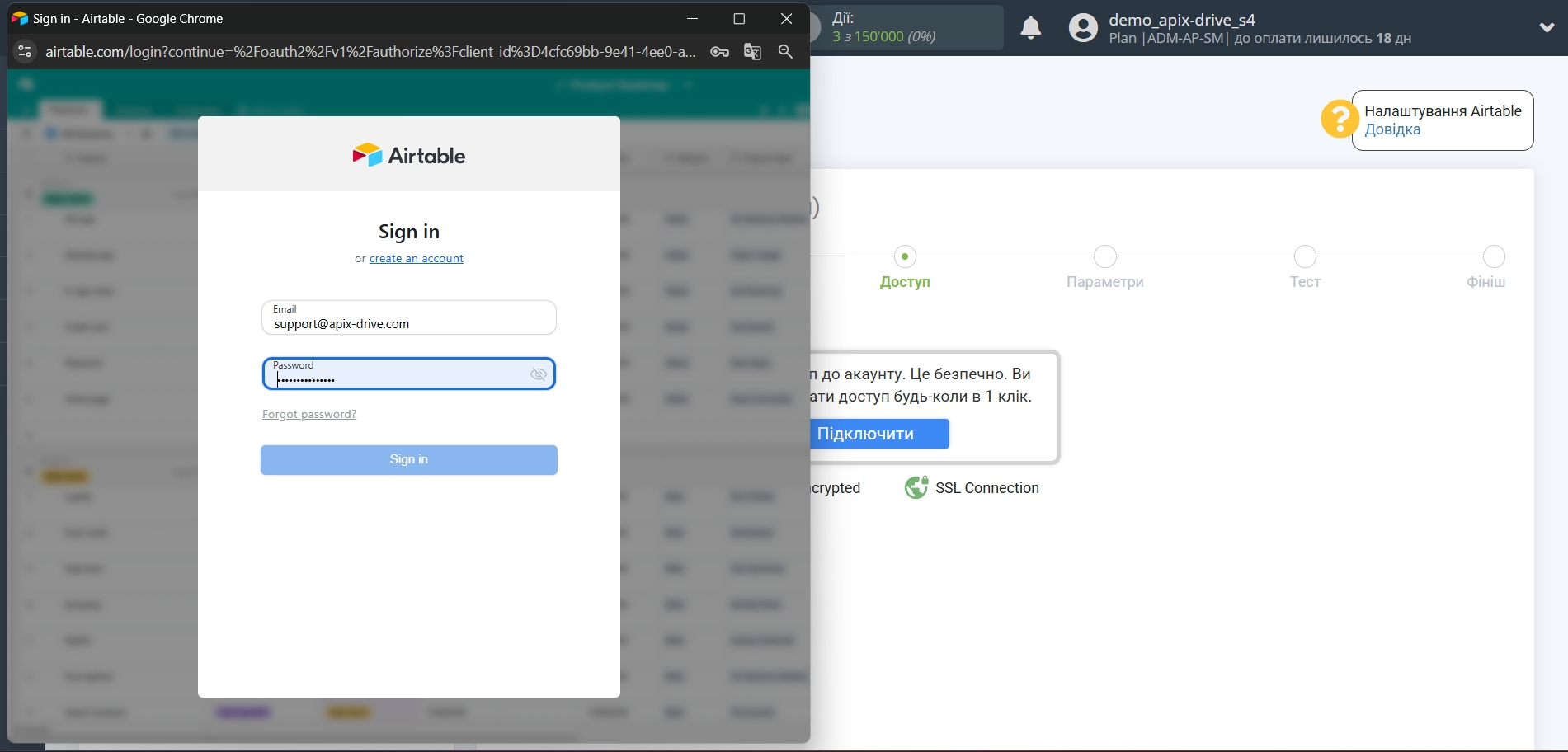Open the notifications bell icon
Viewport: 1568px width, 752px height.
(x=1031, y=28)
